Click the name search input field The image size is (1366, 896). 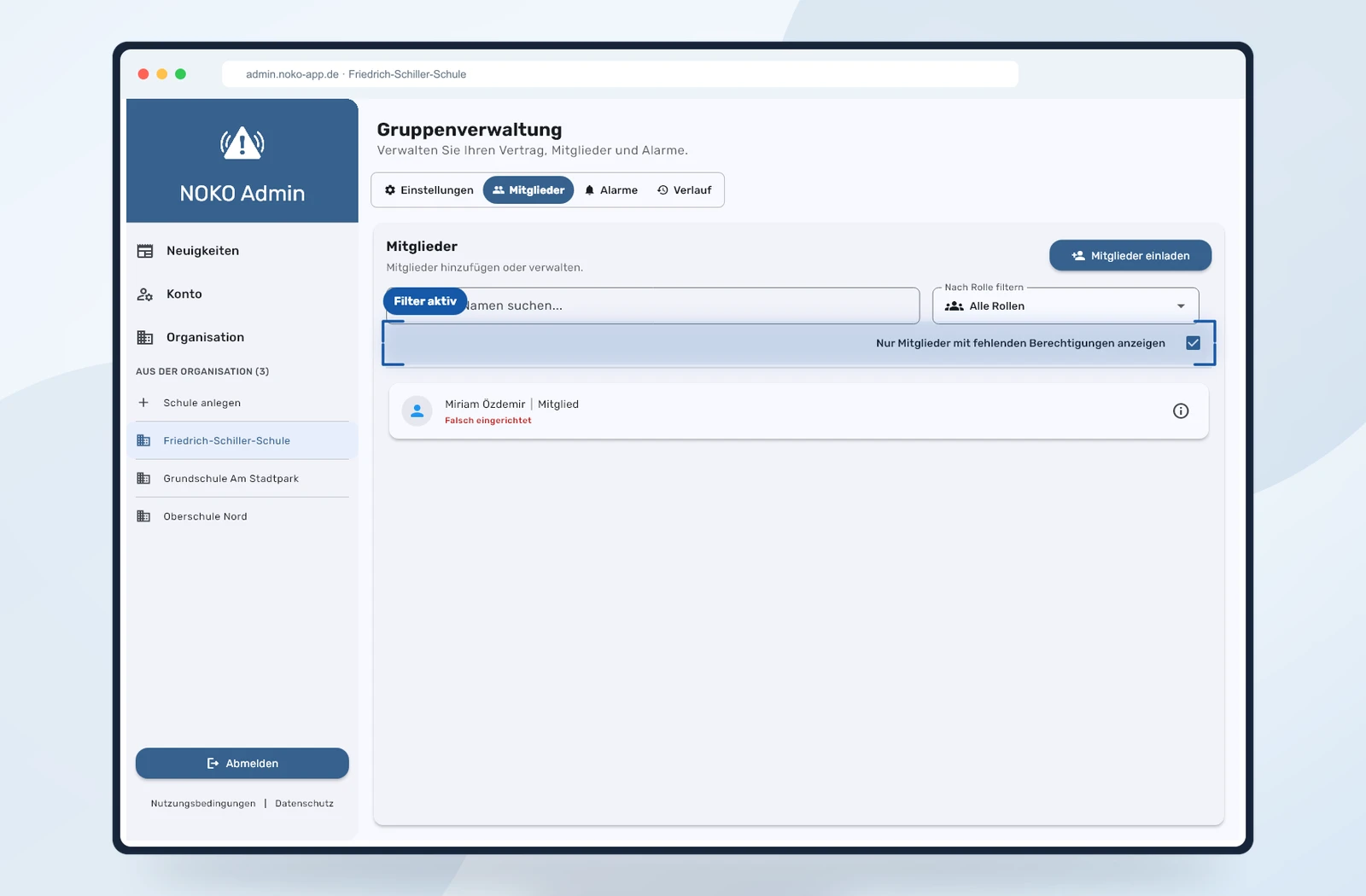pos(653,305)
